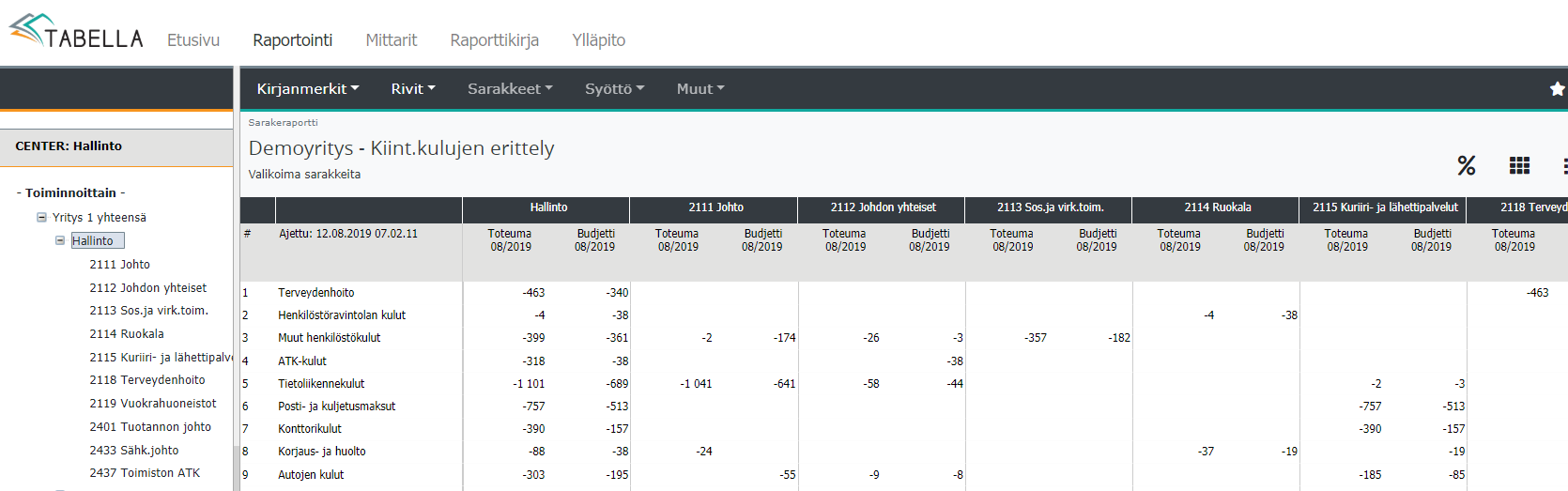Click the star favorite icon
The image size is (1568, 491).
(1557, 88)
